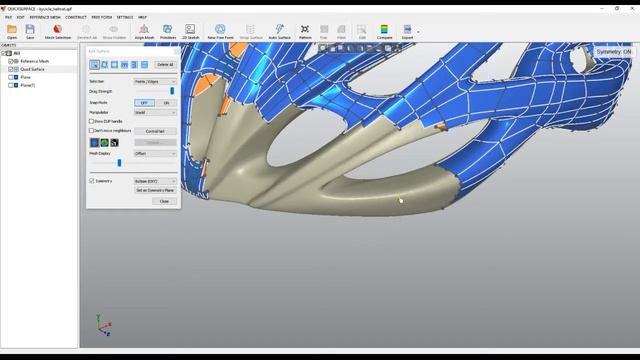Click the Control Net button
The image size is (640, 360).
(x=155, y=131)
